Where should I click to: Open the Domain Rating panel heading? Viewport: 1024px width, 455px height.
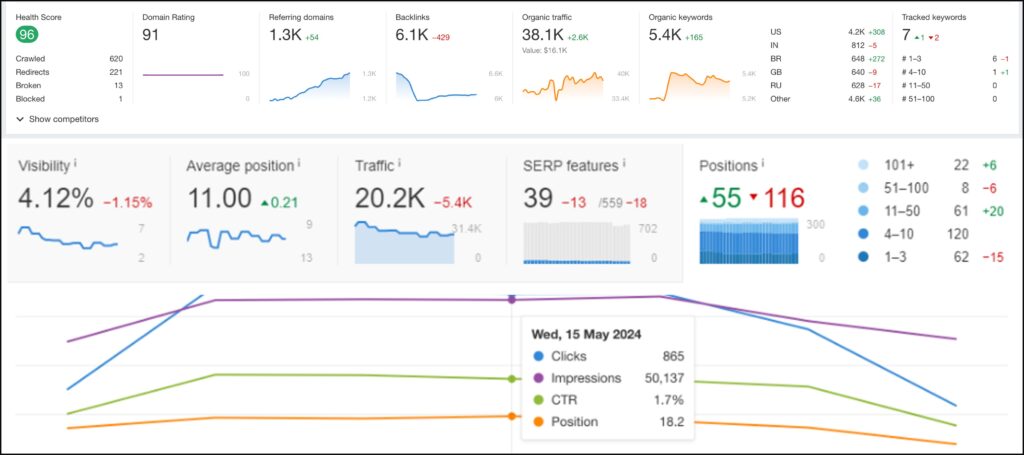click(170, 17)
